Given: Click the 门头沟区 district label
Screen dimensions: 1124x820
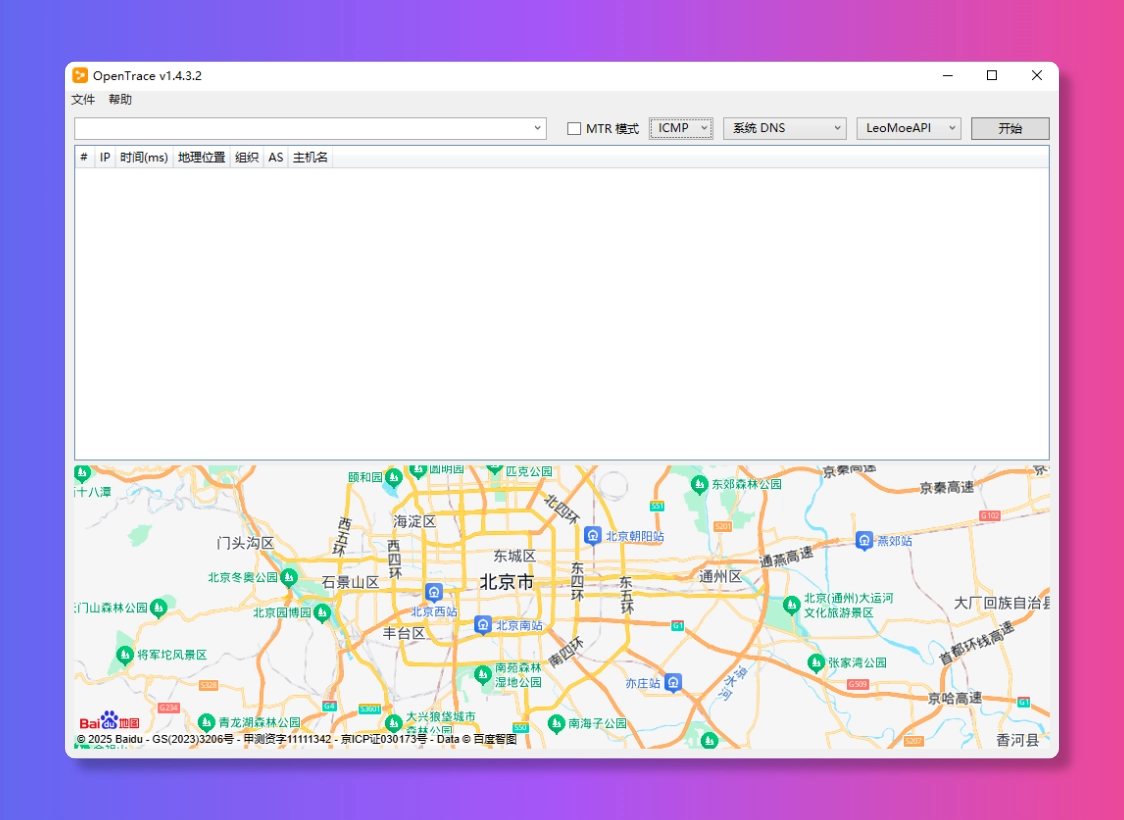Looking at the screenshot, I should pos(245,543).
